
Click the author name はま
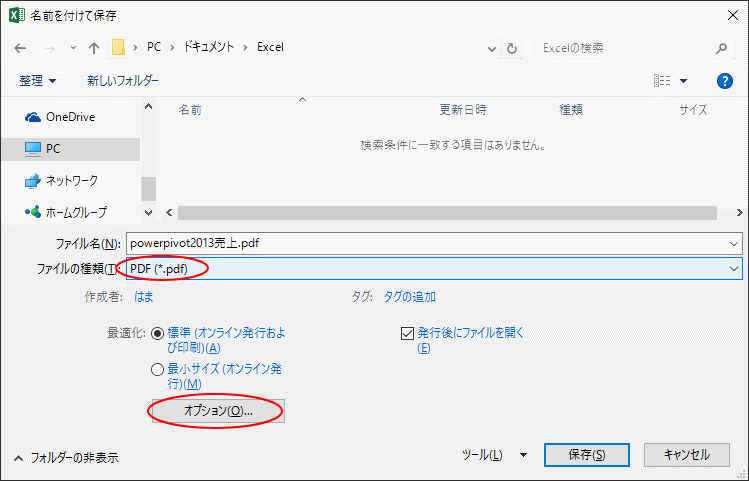coord(144,297)
